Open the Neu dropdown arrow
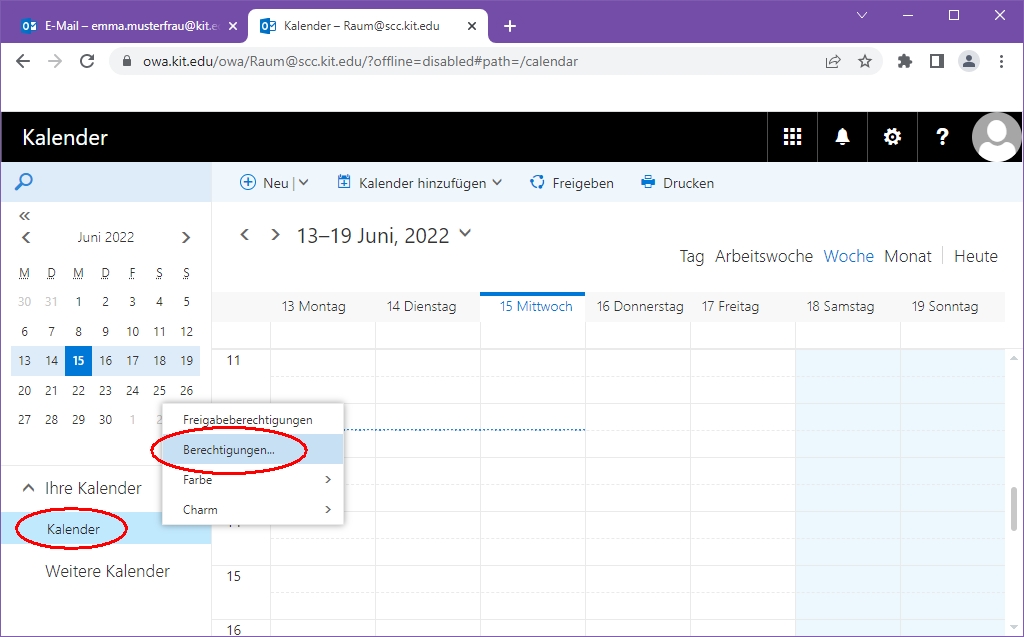The width and height of the screenshot is (1024, 637). coord(304,183)
